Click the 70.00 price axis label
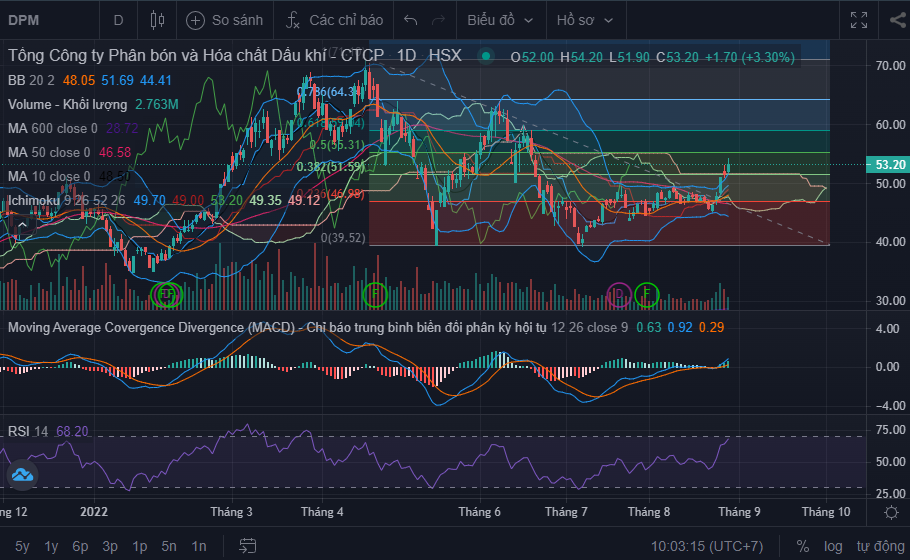910x560 pixels. point(890,66)
